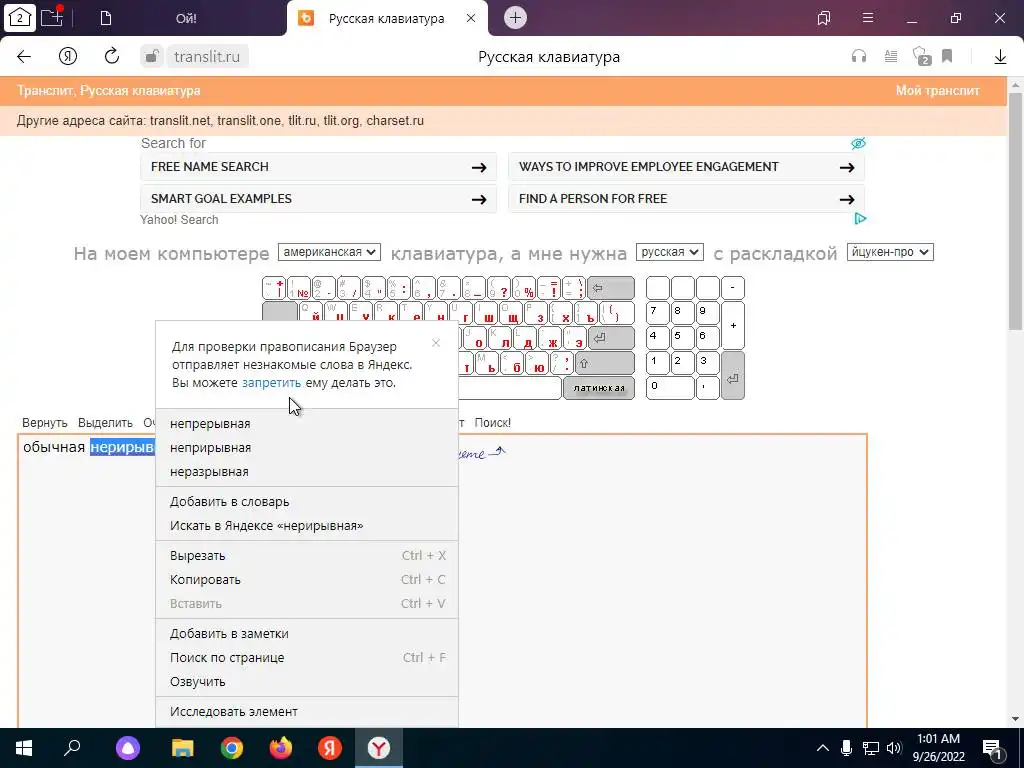This screenshot has width=1024, height=768.
Task: Click the ad privacy eye icon
Action: click(x=858, y=143)
